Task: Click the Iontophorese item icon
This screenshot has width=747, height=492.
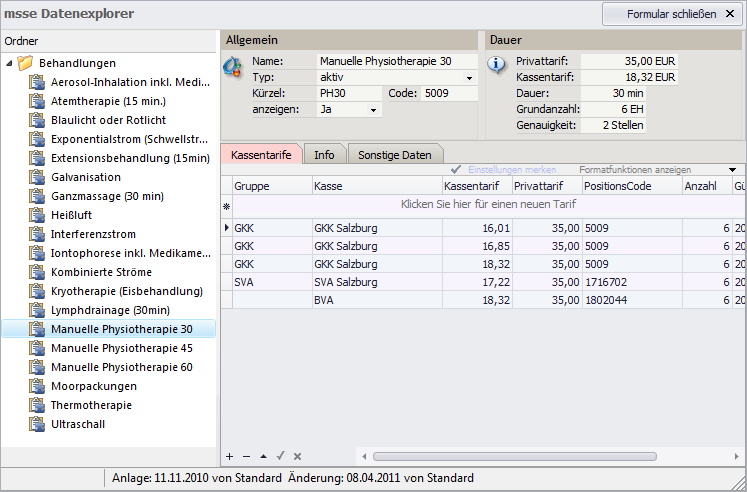Action: tap(37, 253)
